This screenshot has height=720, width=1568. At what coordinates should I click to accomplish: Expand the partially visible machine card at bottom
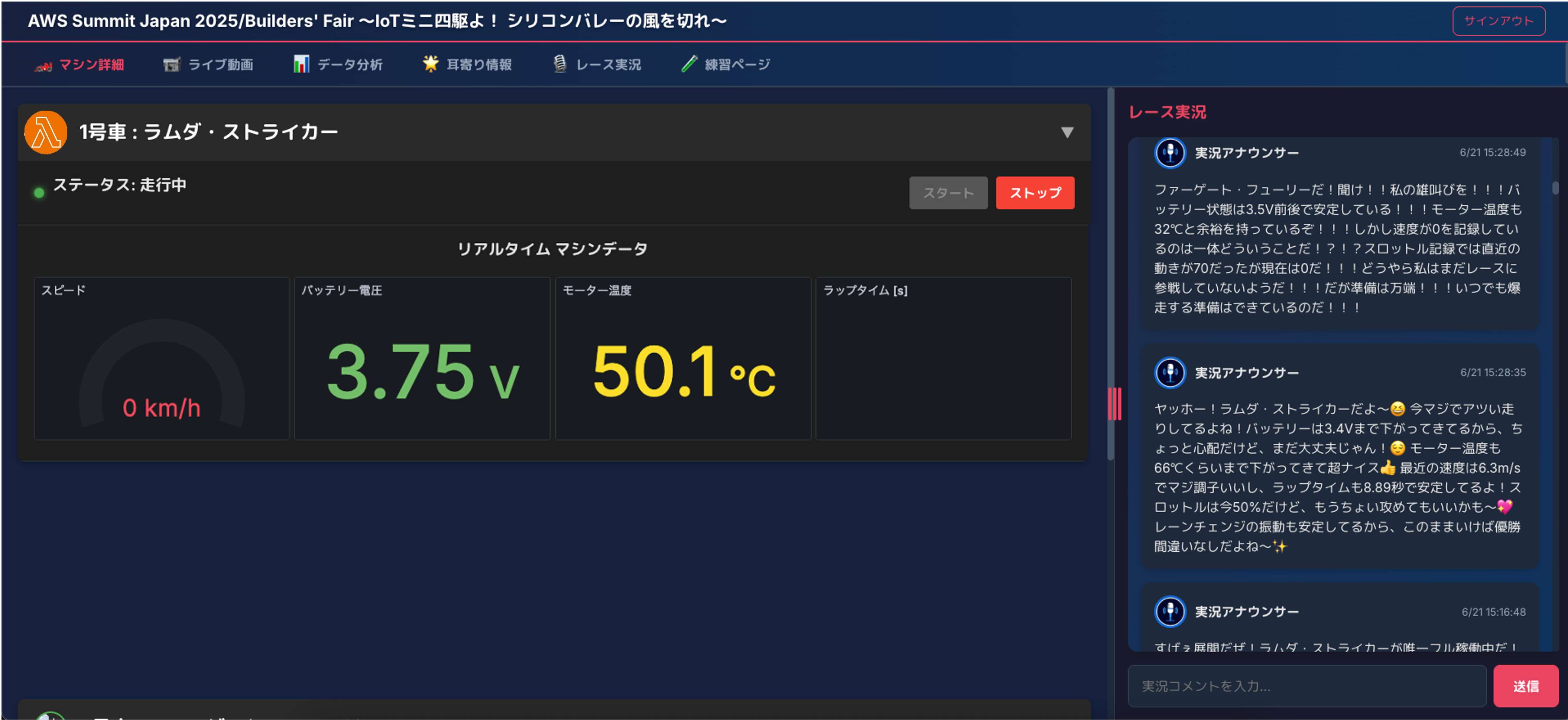point(553,711)
